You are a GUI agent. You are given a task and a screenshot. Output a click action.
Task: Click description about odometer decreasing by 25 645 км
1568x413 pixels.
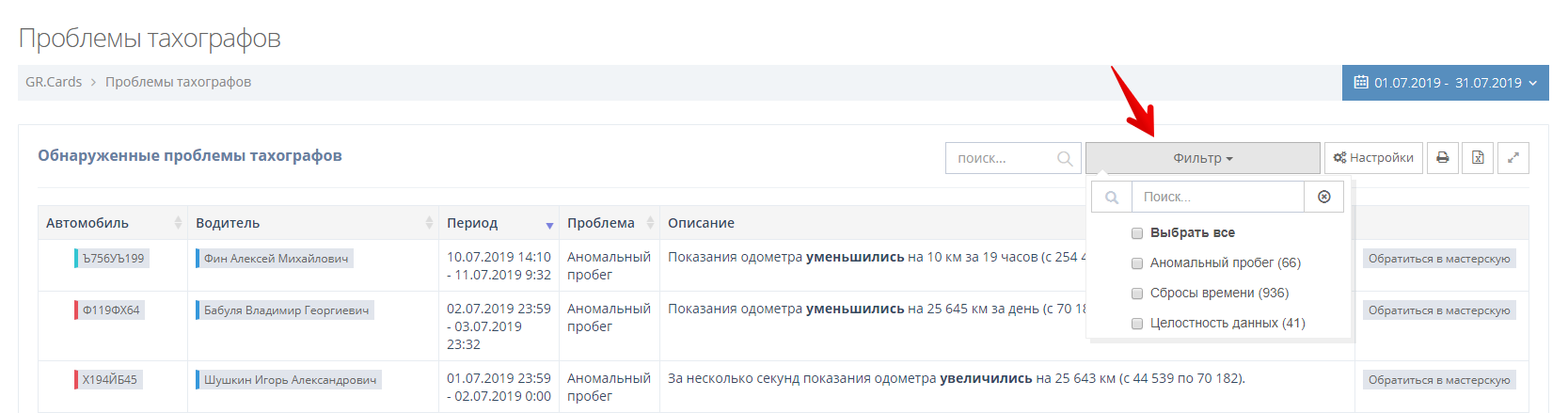point(877,309)
